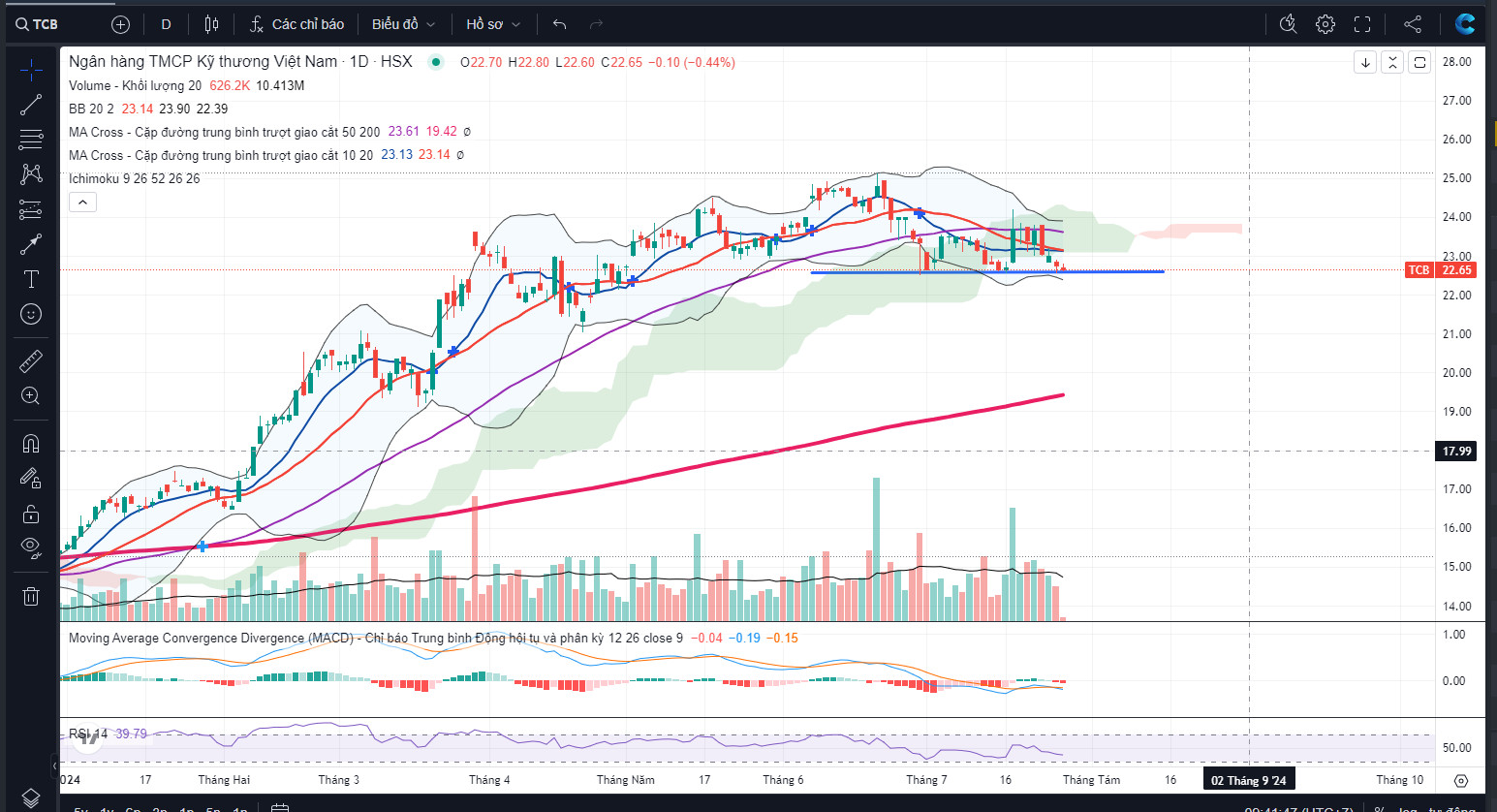This screenshot has height=812, width=1497.
Task: Toggle stay in drawing mode pencil lock
Action: click(x=31, y=478)
